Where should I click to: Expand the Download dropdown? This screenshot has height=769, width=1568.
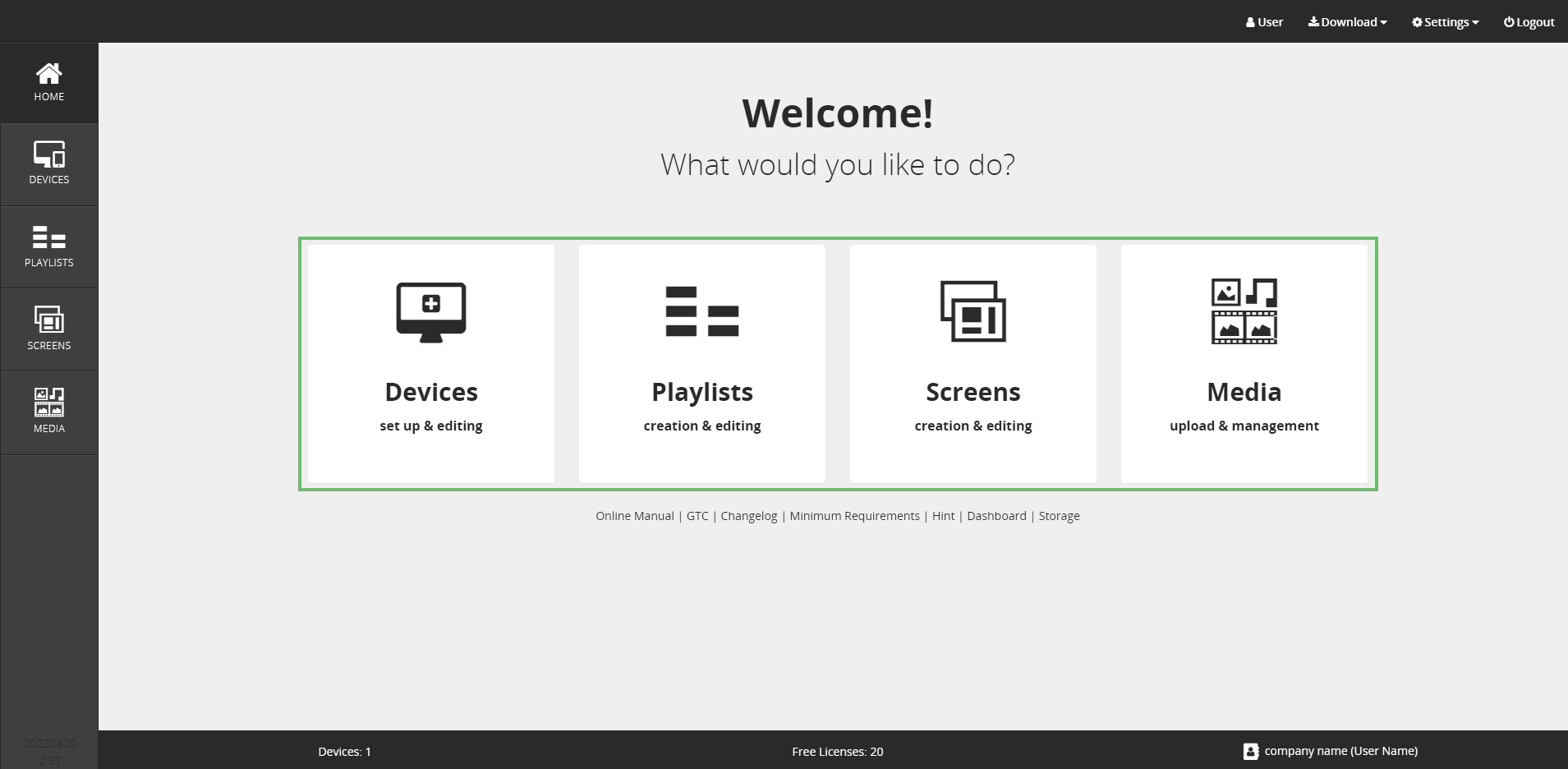coord(1347,22)
